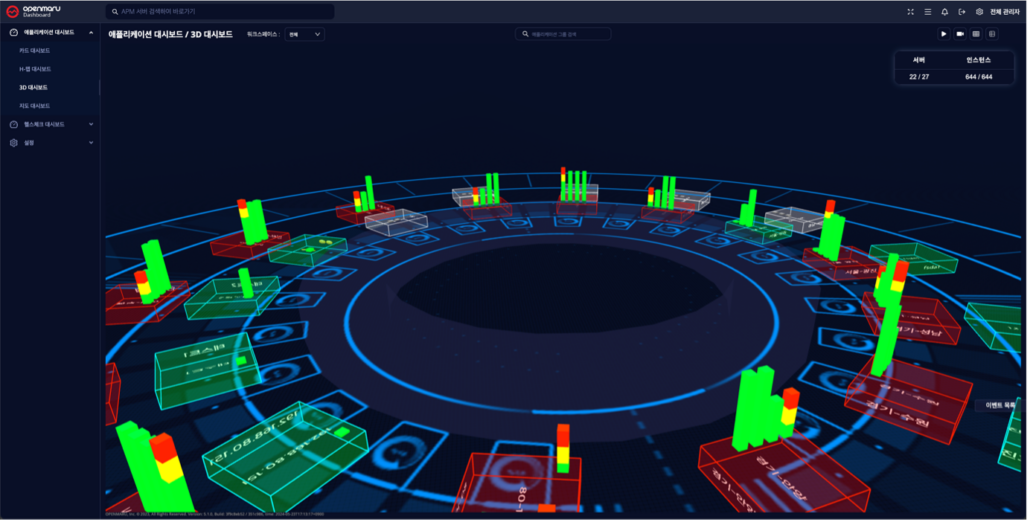The width and height of the screenshot is (1030, 522).
Task: Open H-맵 대시보드 from sidebar
Action: [x=35, y=69]
